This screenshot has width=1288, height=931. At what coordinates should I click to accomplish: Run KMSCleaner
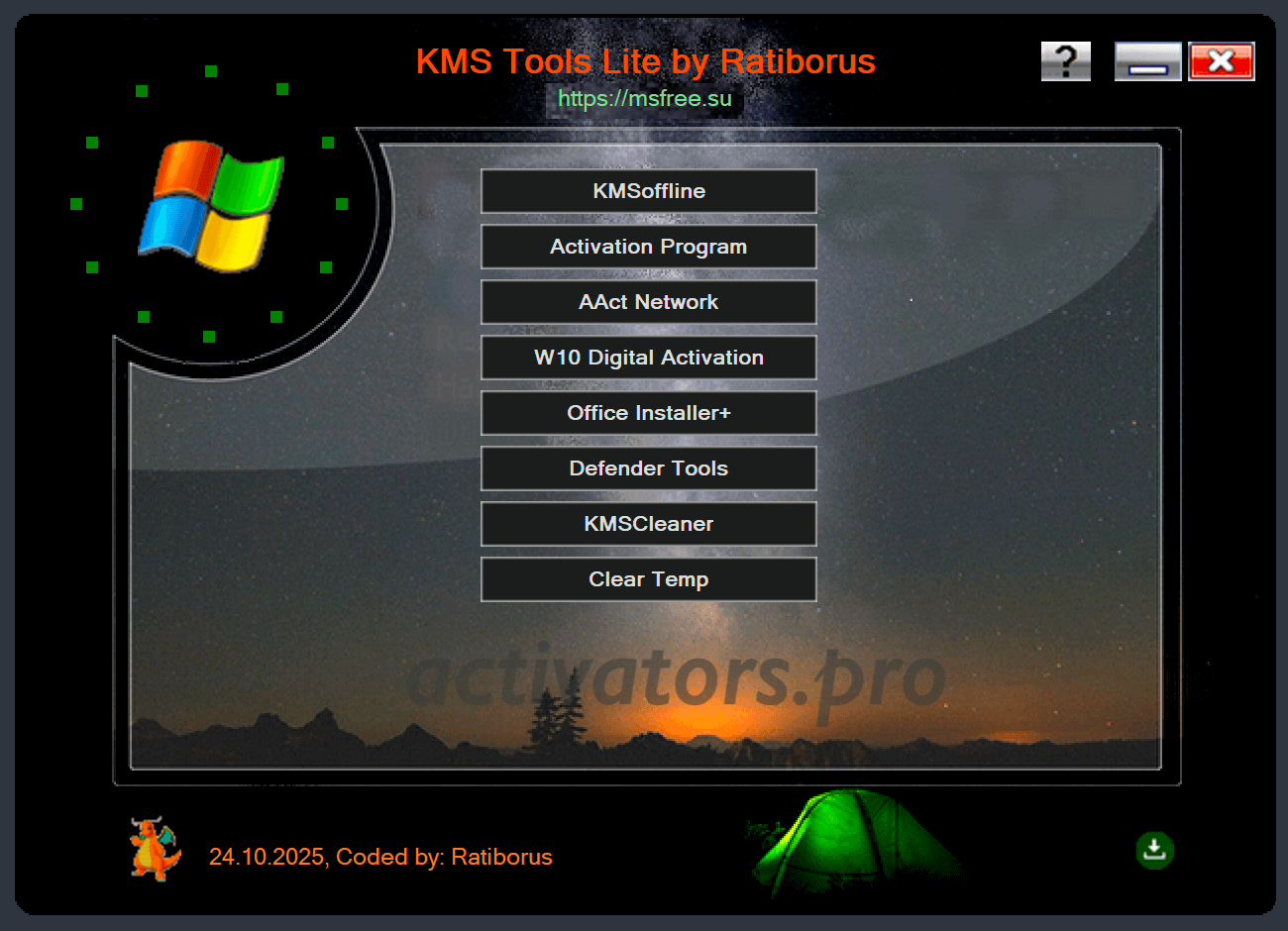click(648, 524)
